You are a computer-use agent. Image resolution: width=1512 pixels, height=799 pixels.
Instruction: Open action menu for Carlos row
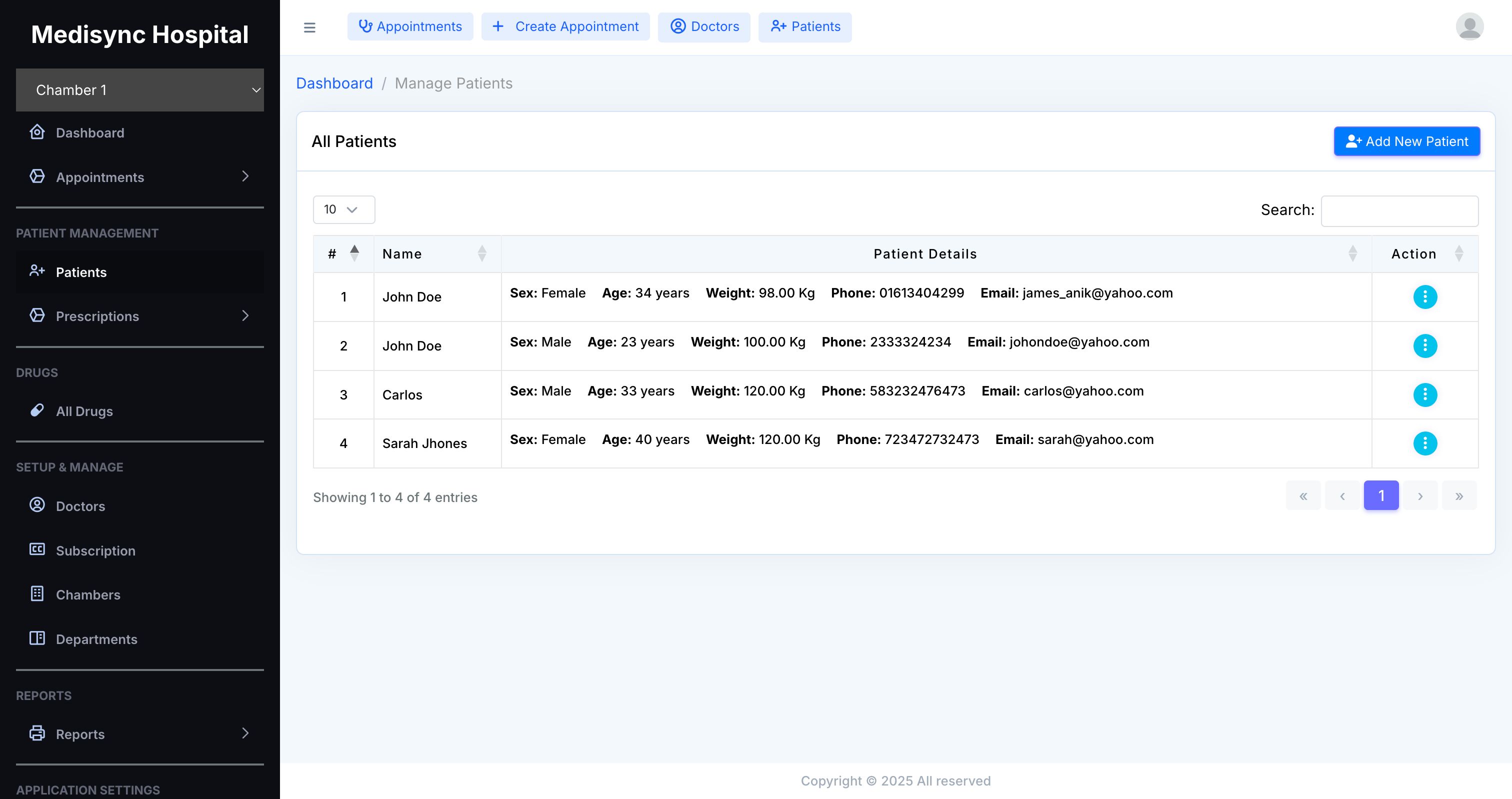[x=1424, y=394]
